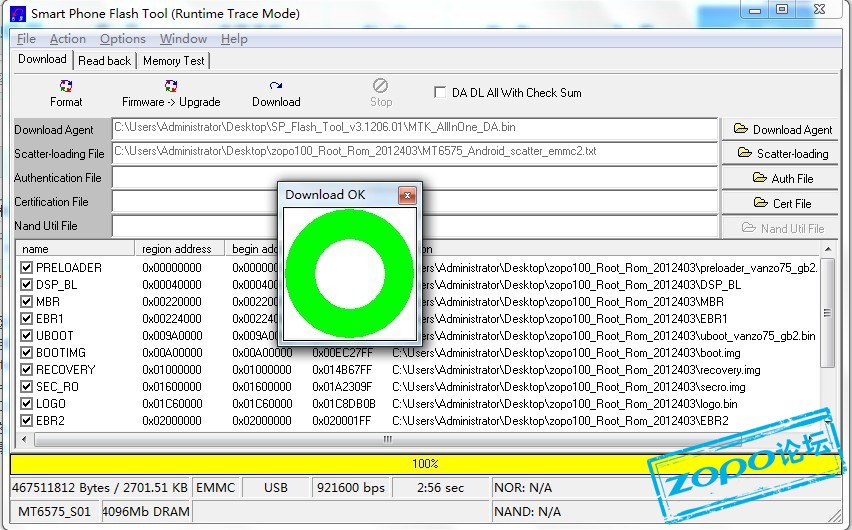The height and width of the screenshot is (530, 852).
Task: Open the File menu
Action: (x=26, y=39)
